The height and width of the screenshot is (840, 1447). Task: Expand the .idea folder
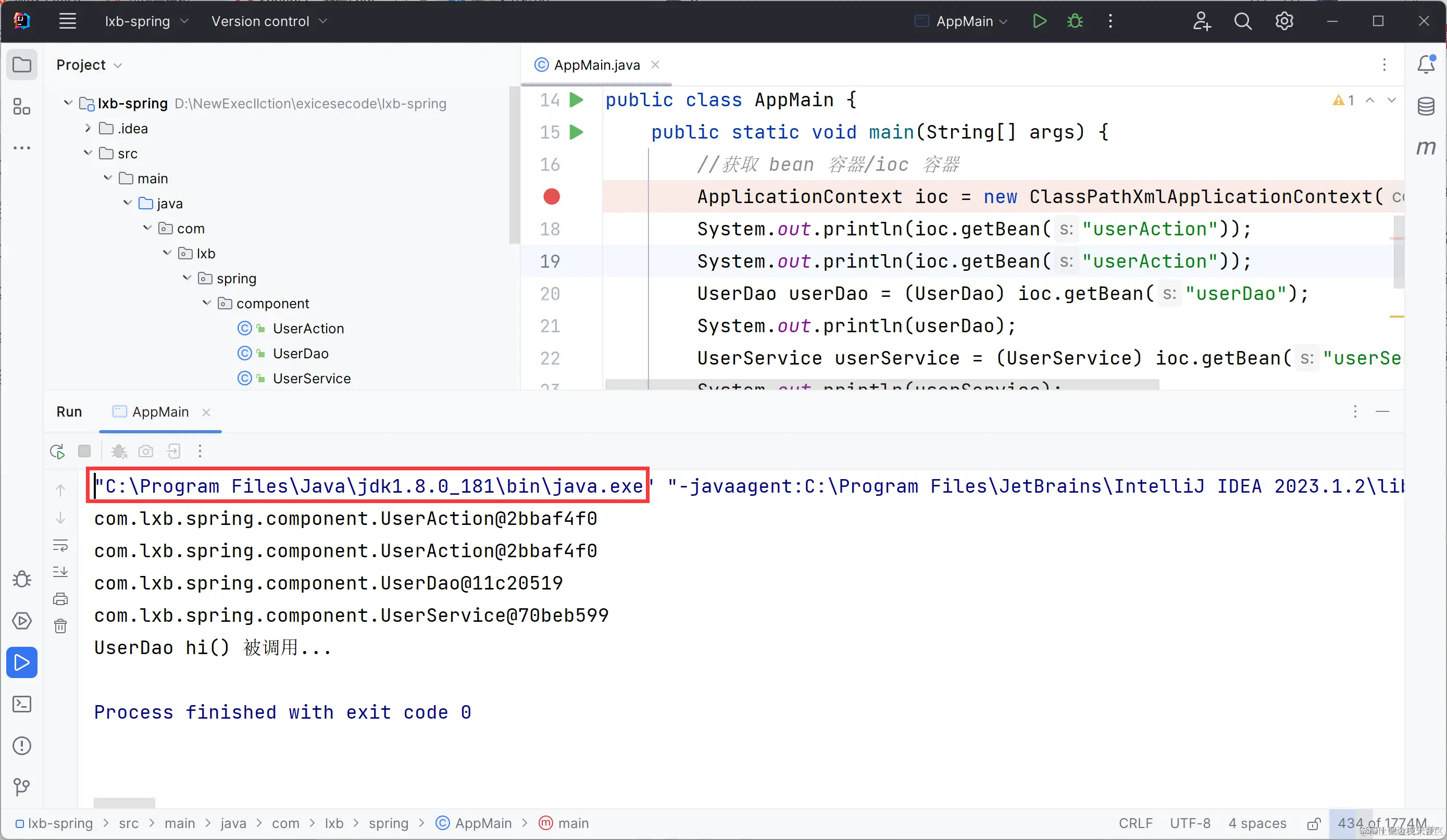click(88, 128)
